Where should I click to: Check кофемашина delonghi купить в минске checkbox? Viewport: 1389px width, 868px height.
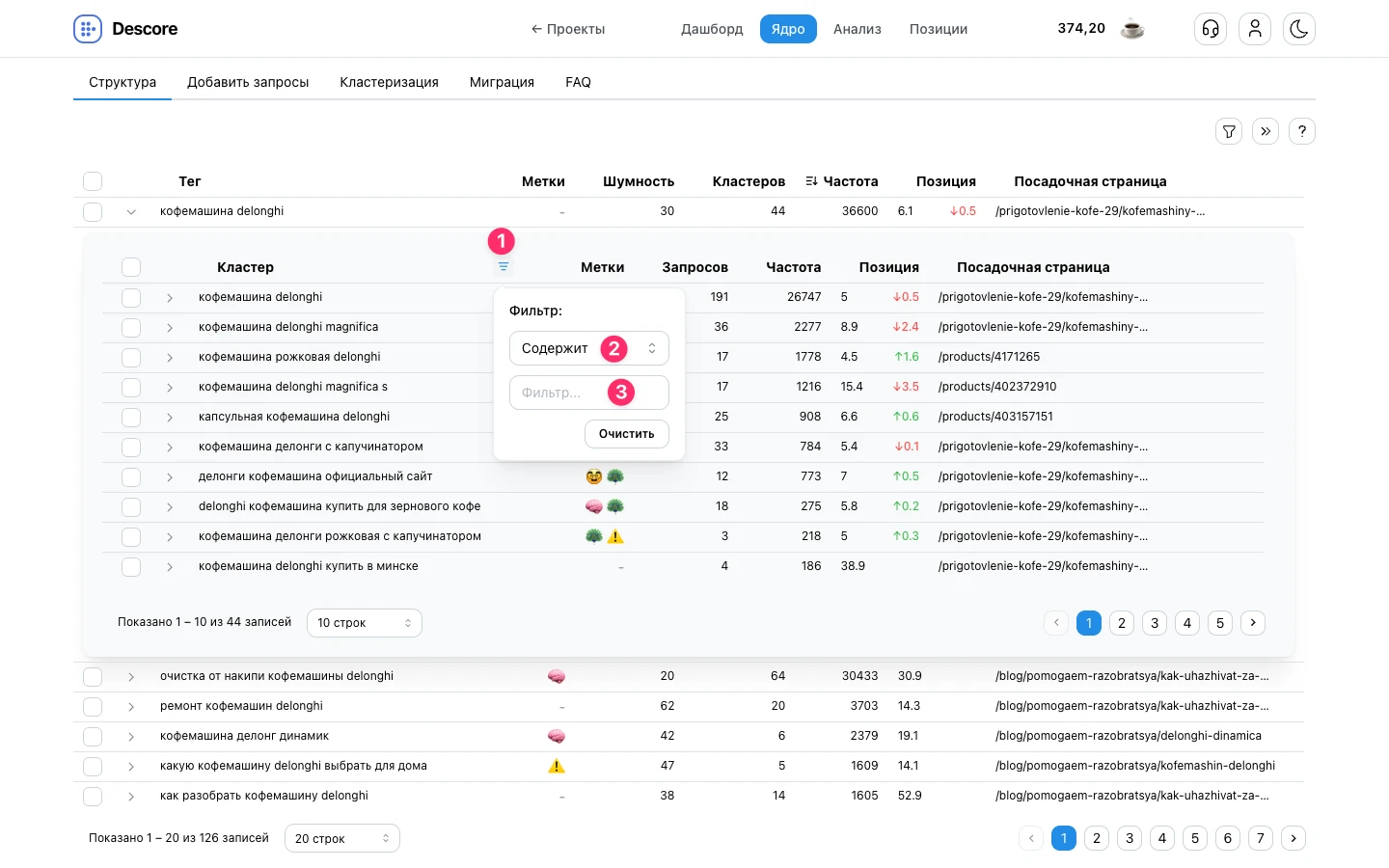(131, 566)
